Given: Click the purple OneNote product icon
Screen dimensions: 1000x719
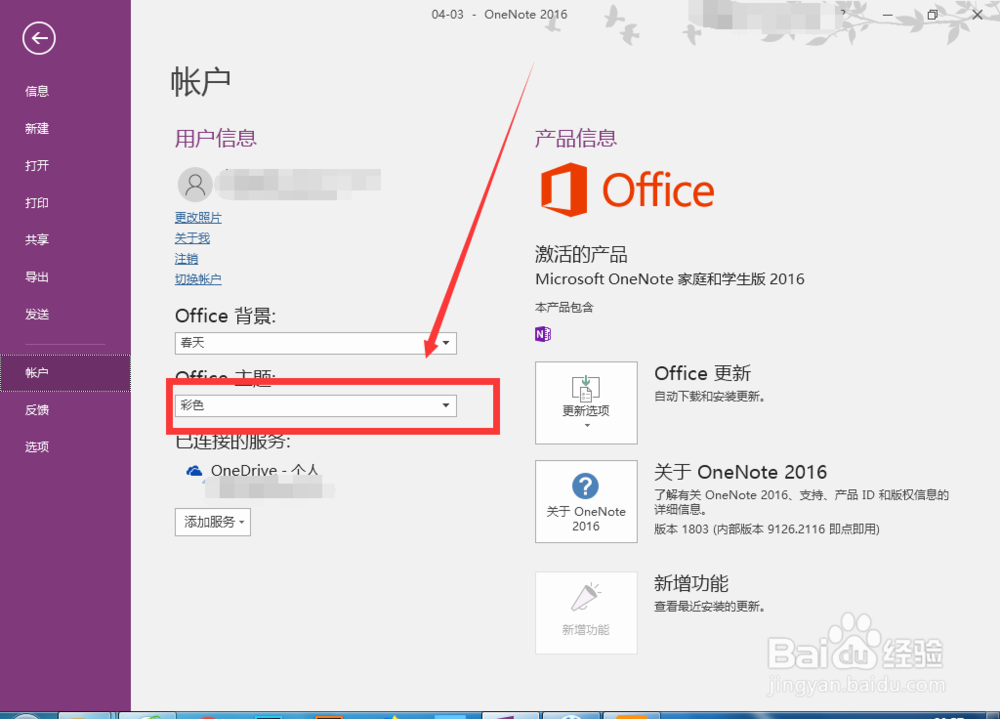Looking at the screenshot, I should coord(543,334).
